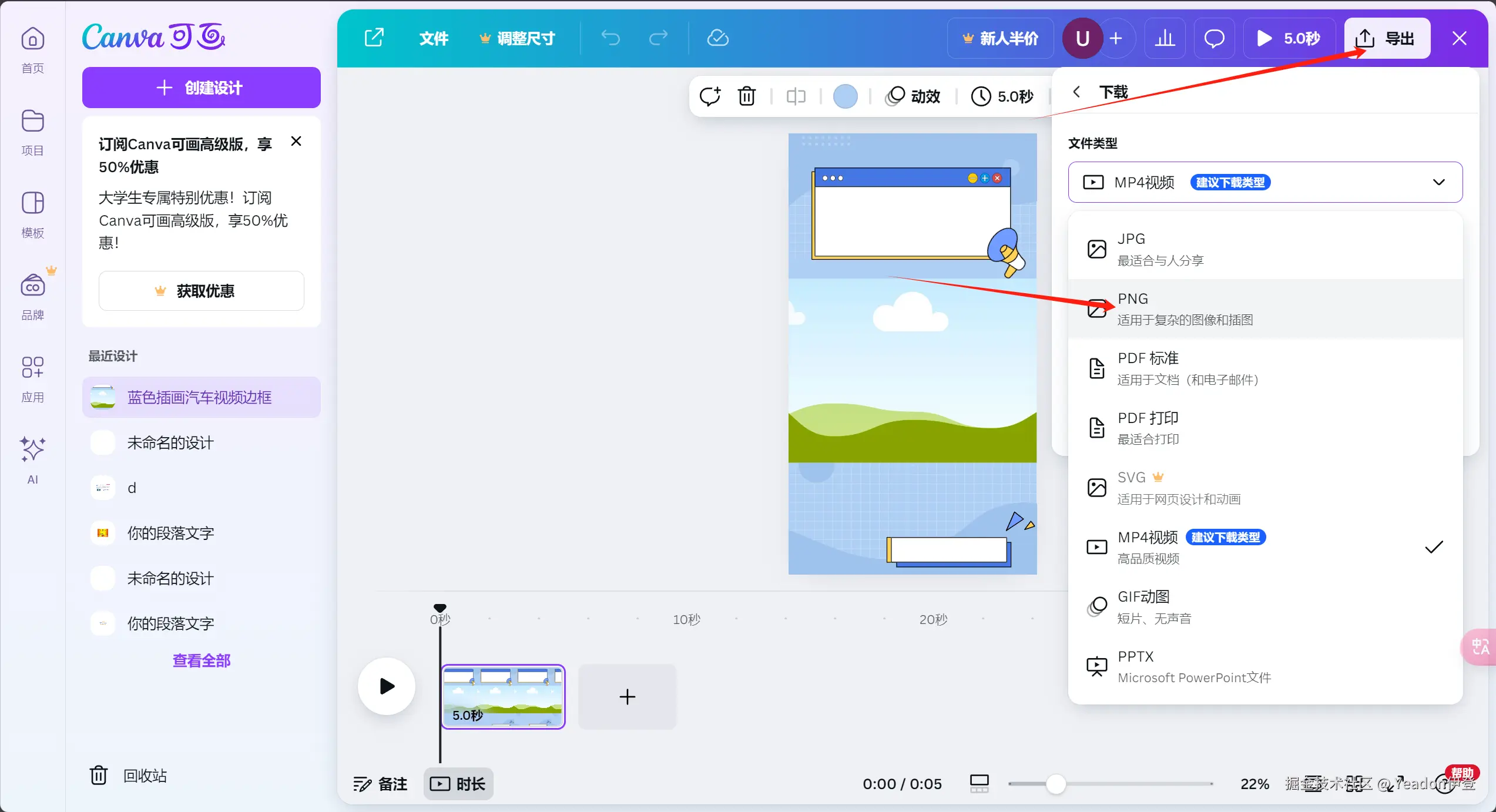Click the undo arrow icon
The image size is (1496, 812).
[x=611, y=38]
